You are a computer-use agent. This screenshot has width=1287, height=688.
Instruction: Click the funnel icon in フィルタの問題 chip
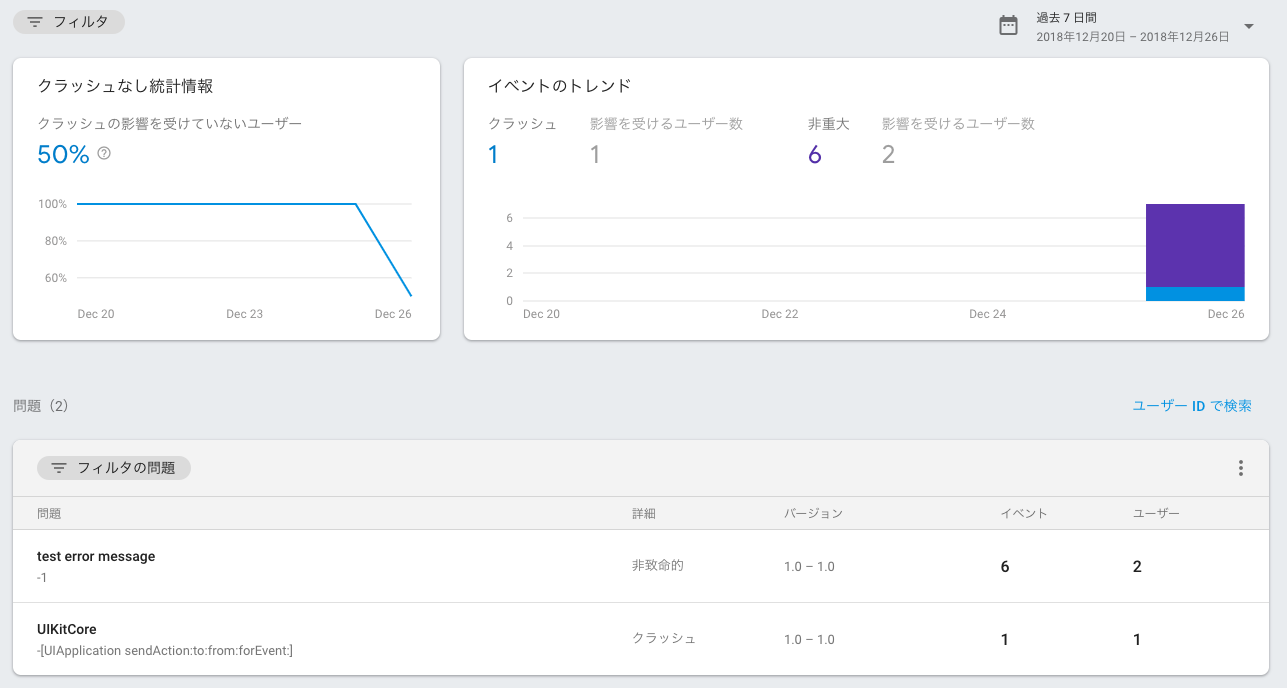click(58, 467)
